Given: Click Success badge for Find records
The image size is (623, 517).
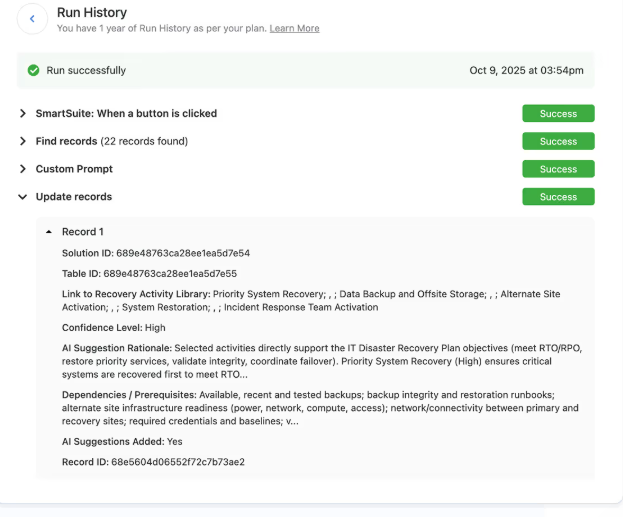Looking at the screenshot, I should point(558,141).
